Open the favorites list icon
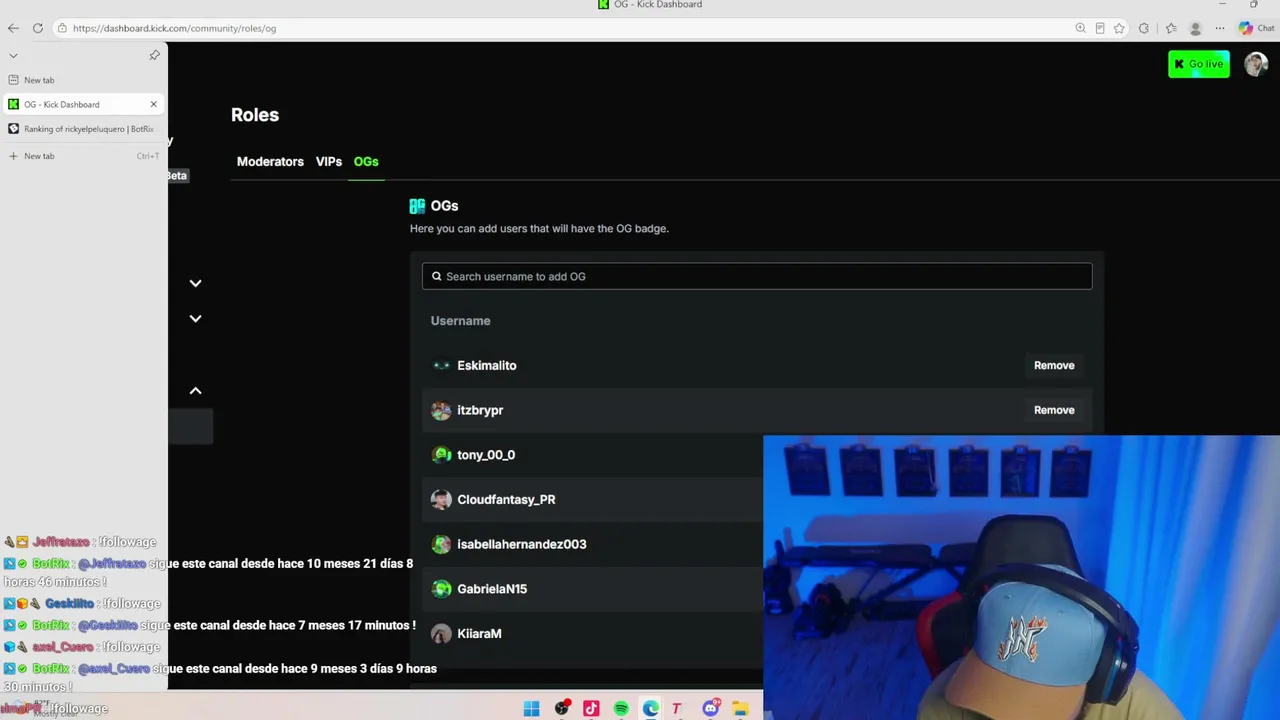 pyautogui.click(x=1170, y=28)
